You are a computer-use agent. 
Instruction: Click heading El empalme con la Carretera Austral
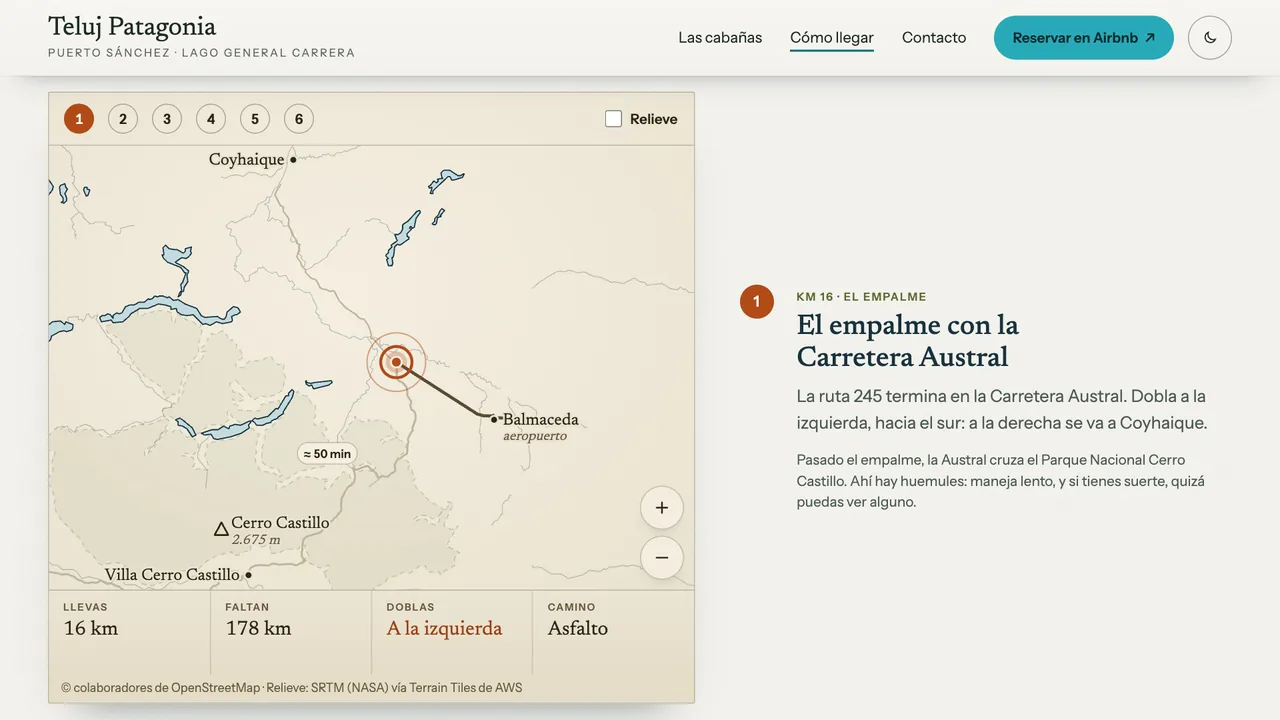pos(908,341)
